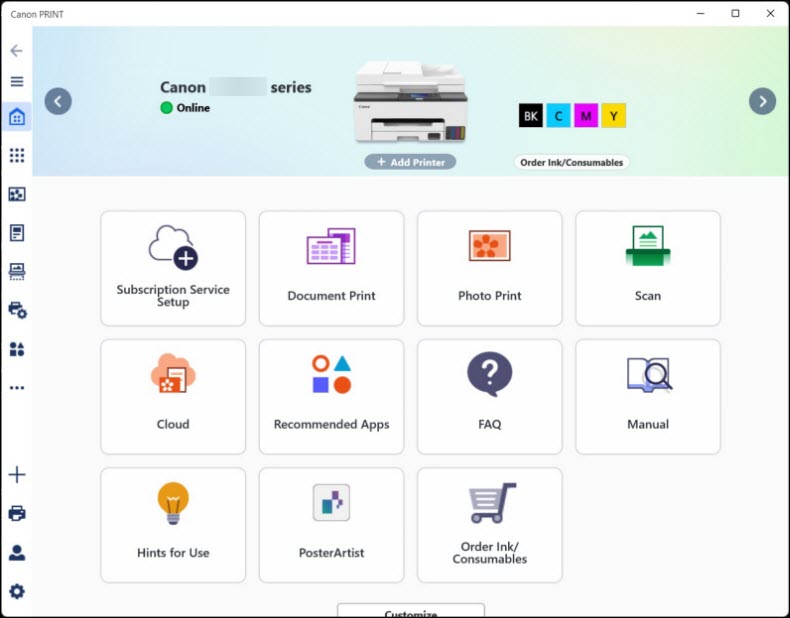Image resolution: width=790 pixels, height=618 pixels.
Task: Show next printer with right arrow
Action: [x=762, y=101]
